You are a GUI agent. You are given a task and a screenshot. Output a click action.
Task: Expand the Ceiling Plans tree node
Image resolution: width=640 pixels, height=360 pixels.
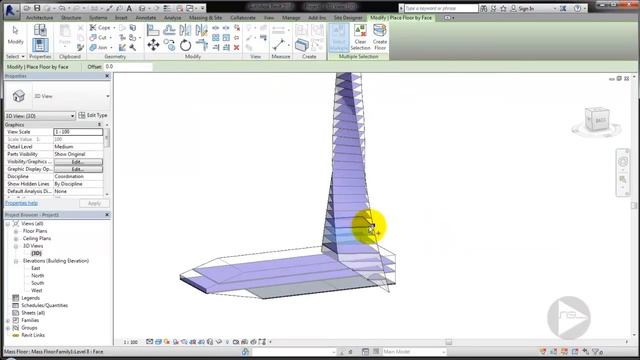[16, 238]
